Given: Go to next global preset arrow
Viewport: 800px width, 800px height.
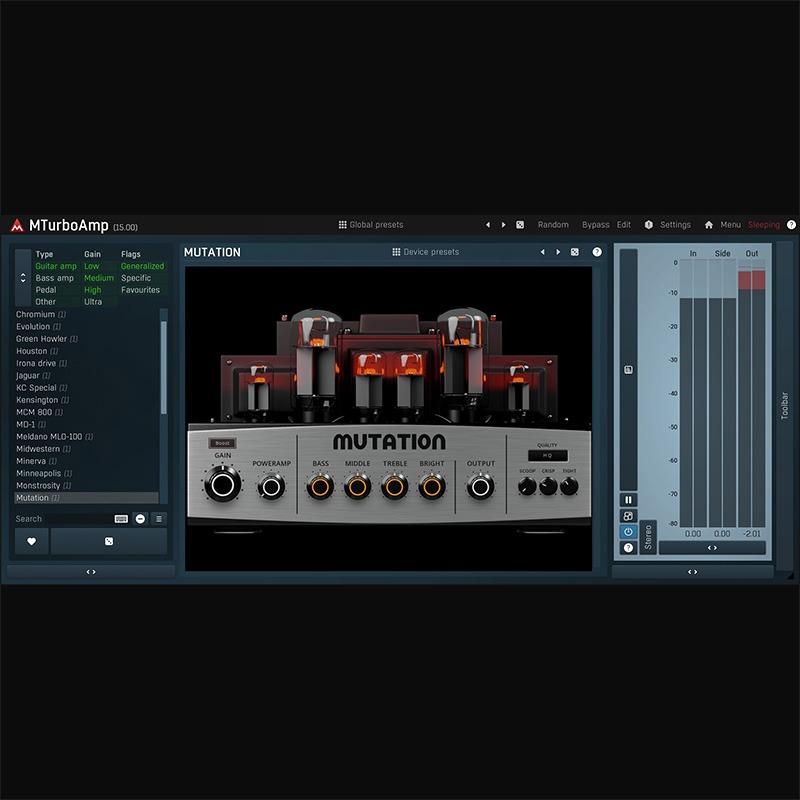Looking at the screenshot, I should [x=504, y=224].
